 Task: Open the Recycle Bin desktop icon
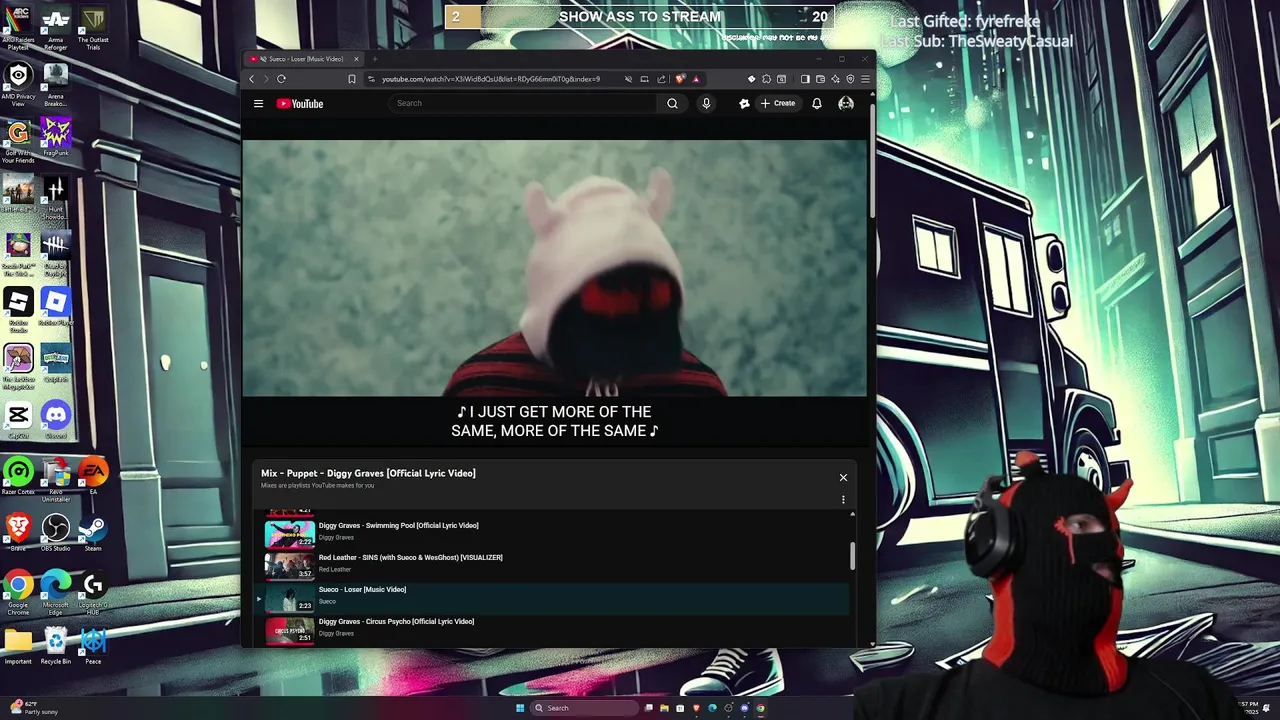tap(56, 645)
